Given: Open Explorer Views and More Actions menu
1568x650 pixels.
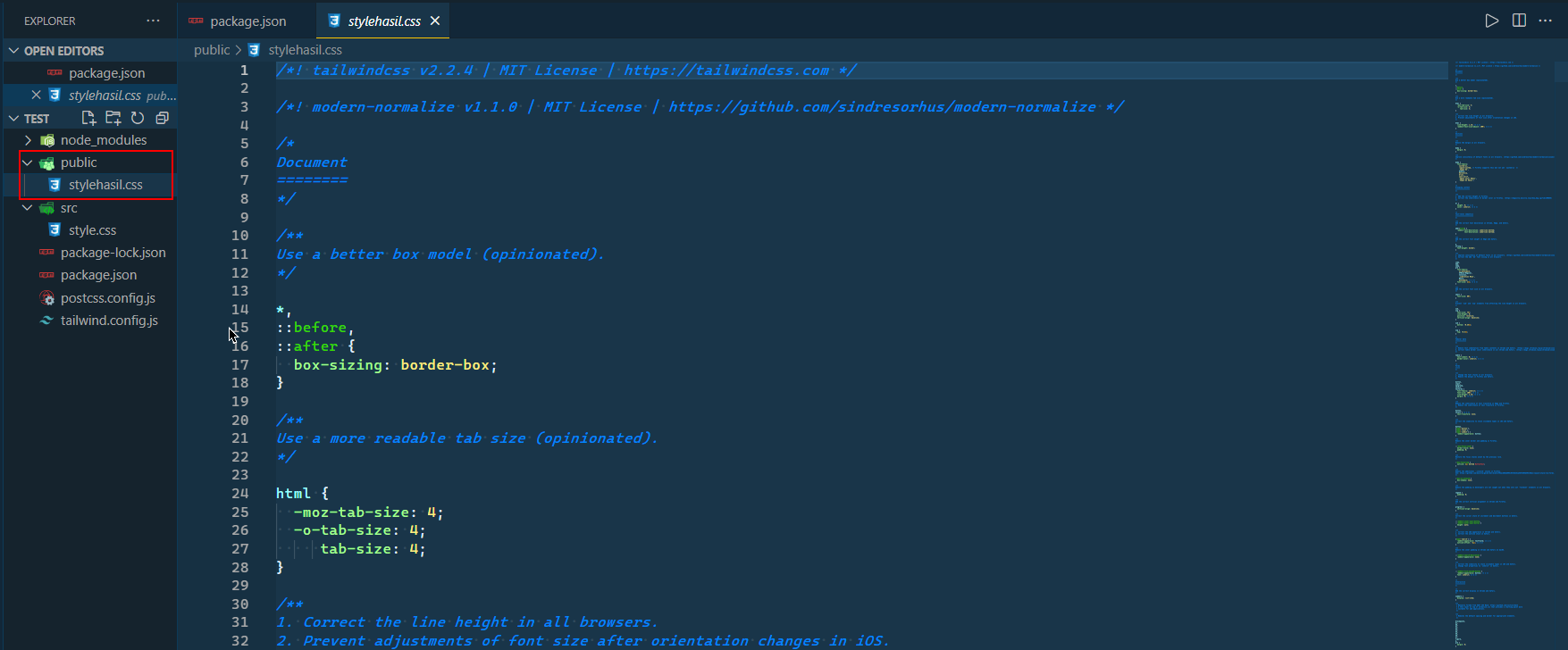Looking at the screenshot, I should point(153,21).
